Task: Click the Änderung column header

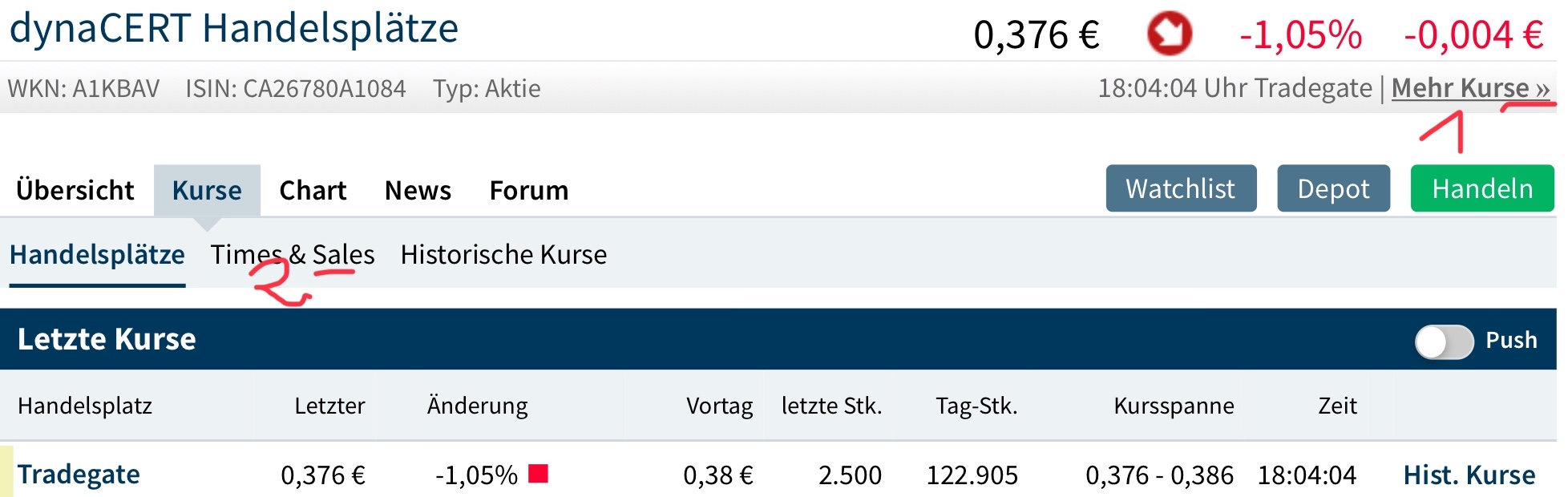Action: pos(477,406)
